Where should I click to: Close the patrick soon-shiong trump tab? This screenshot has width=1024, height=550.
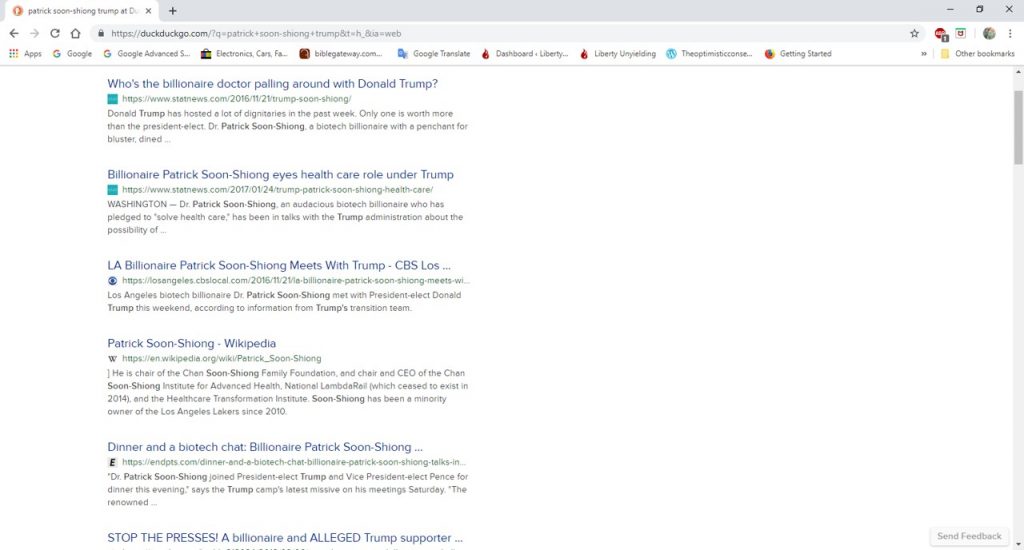(x=150, y=11)
